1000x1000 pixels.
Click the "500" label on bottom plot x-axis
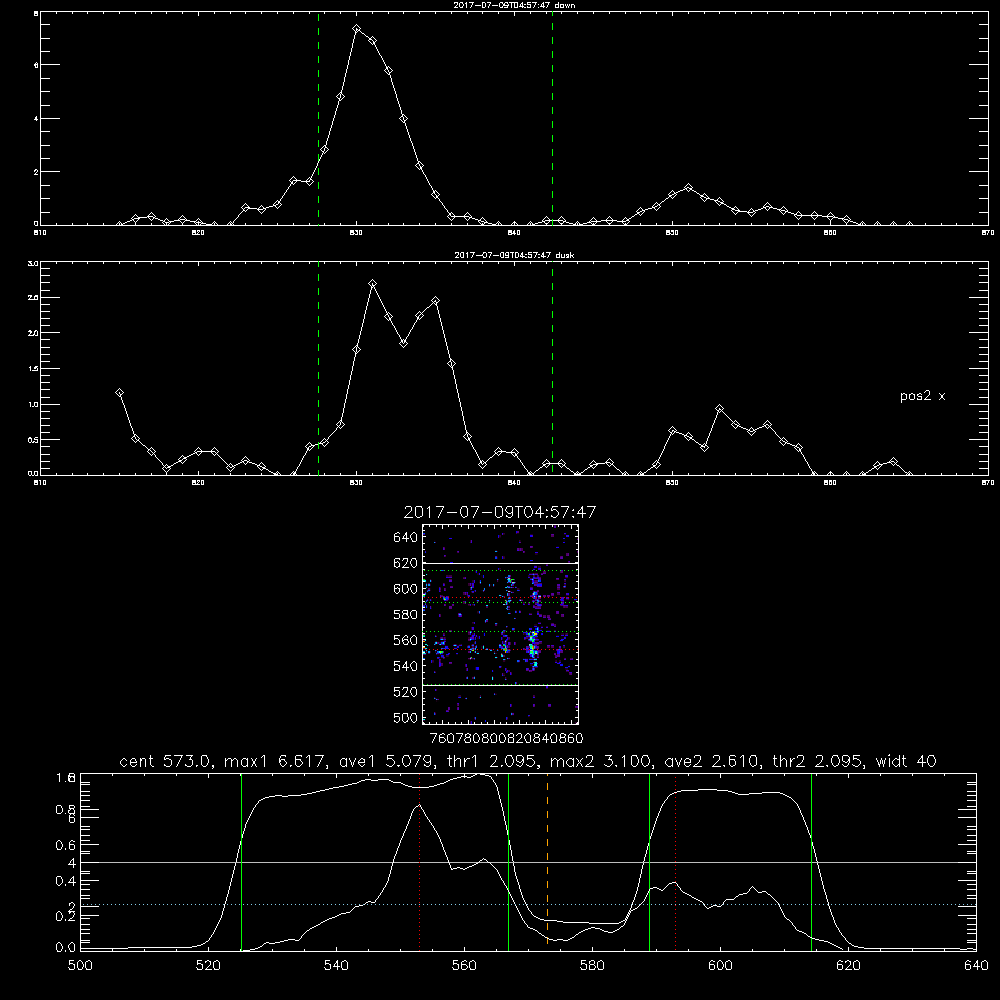[x=80, y=966]
